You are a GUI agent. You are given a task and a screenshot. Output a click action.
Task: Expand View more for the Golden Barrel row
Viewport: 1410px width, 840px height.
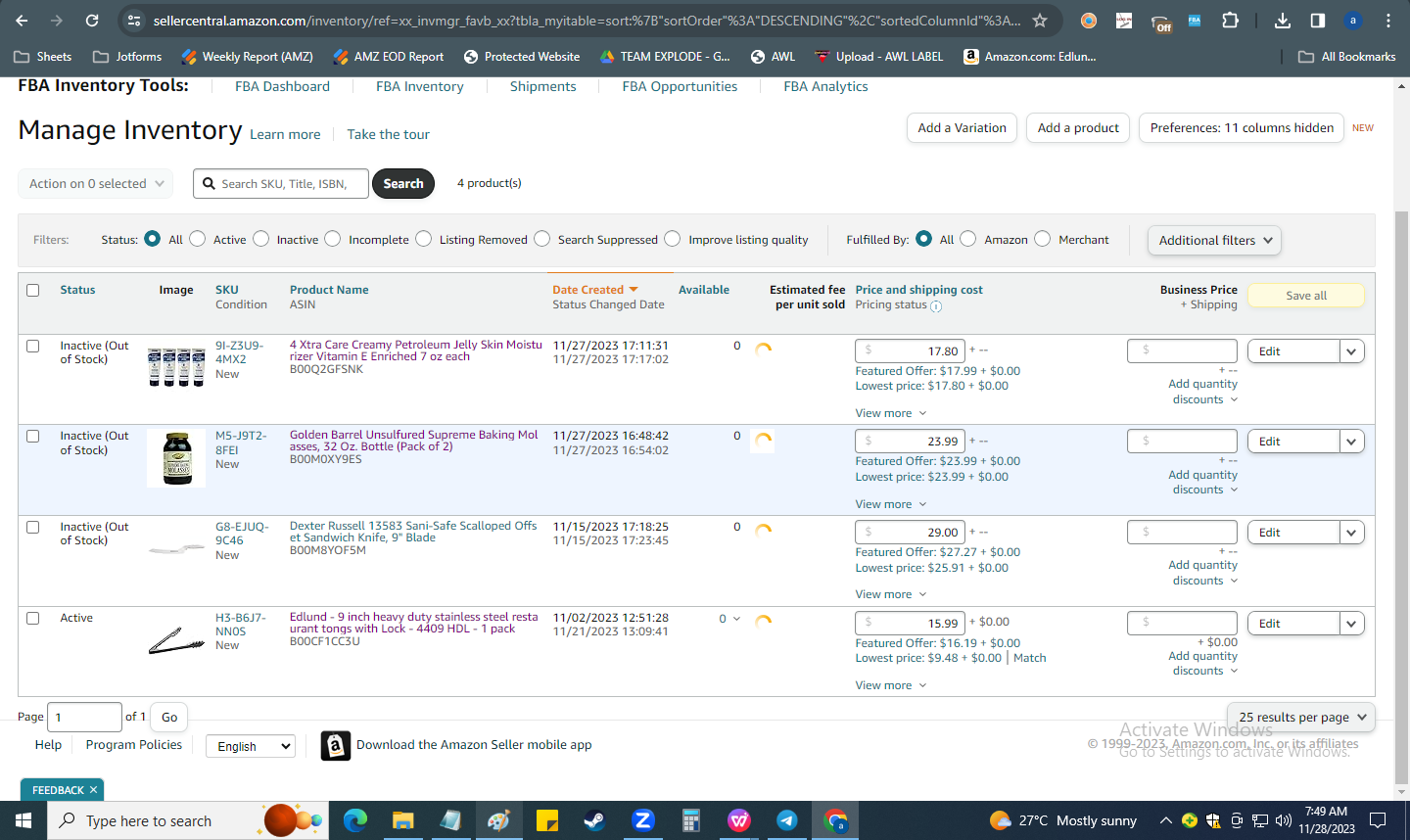[x=891, y=504]
